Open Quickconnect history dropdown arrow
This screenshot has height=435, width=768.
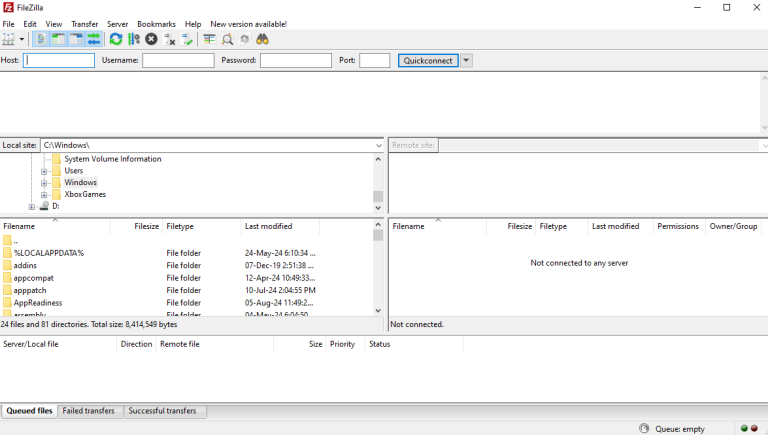[466, 60]
